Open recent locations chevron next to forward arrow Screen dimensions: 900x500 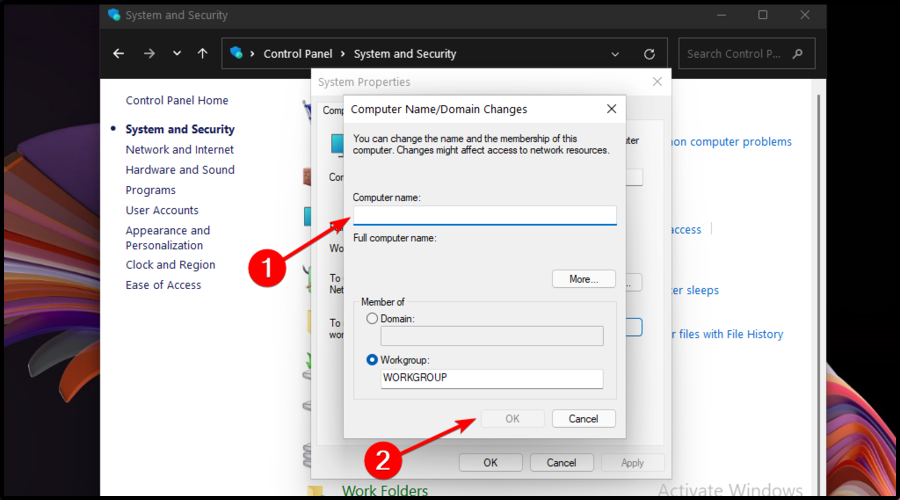click(x=177, y=53)
